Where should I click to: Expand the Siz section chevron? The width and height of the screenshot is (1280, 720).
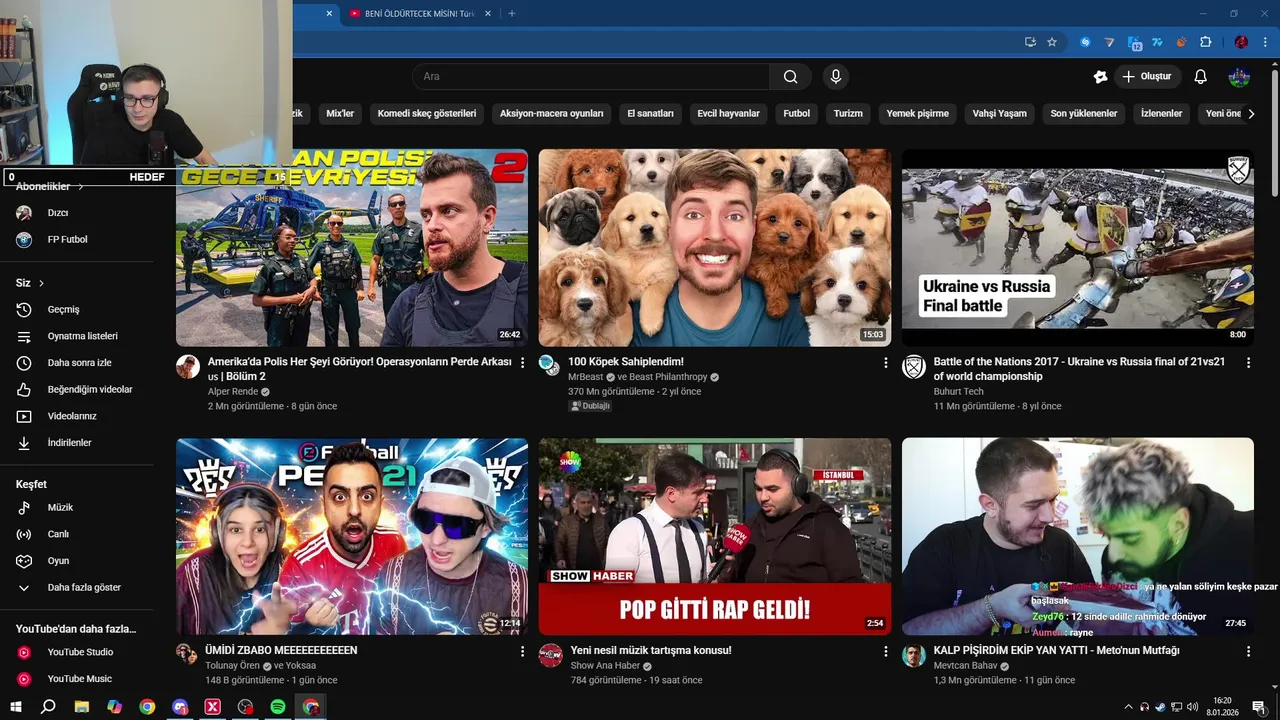tap(42, 283)
